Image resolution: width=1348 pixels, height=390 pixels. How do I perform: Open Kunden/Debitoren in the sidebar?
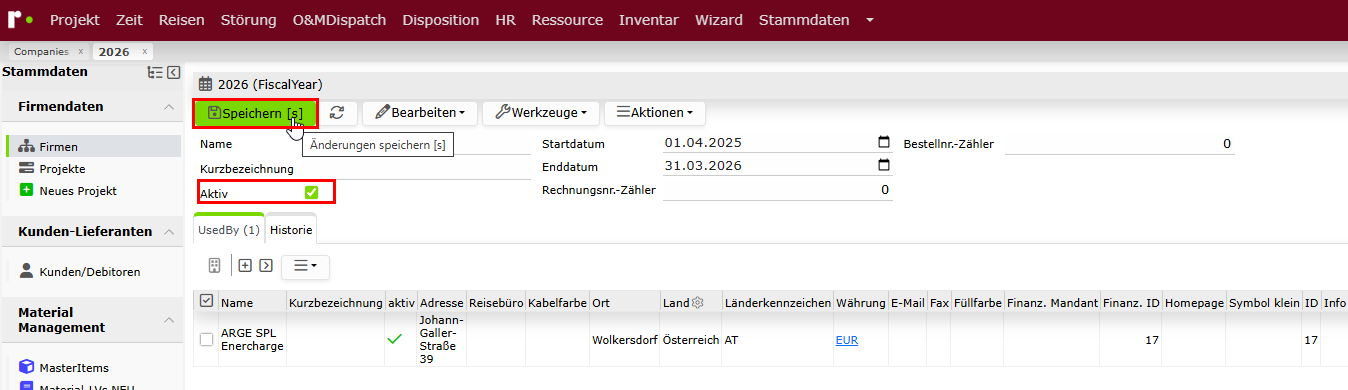click(x=90, y=272)
